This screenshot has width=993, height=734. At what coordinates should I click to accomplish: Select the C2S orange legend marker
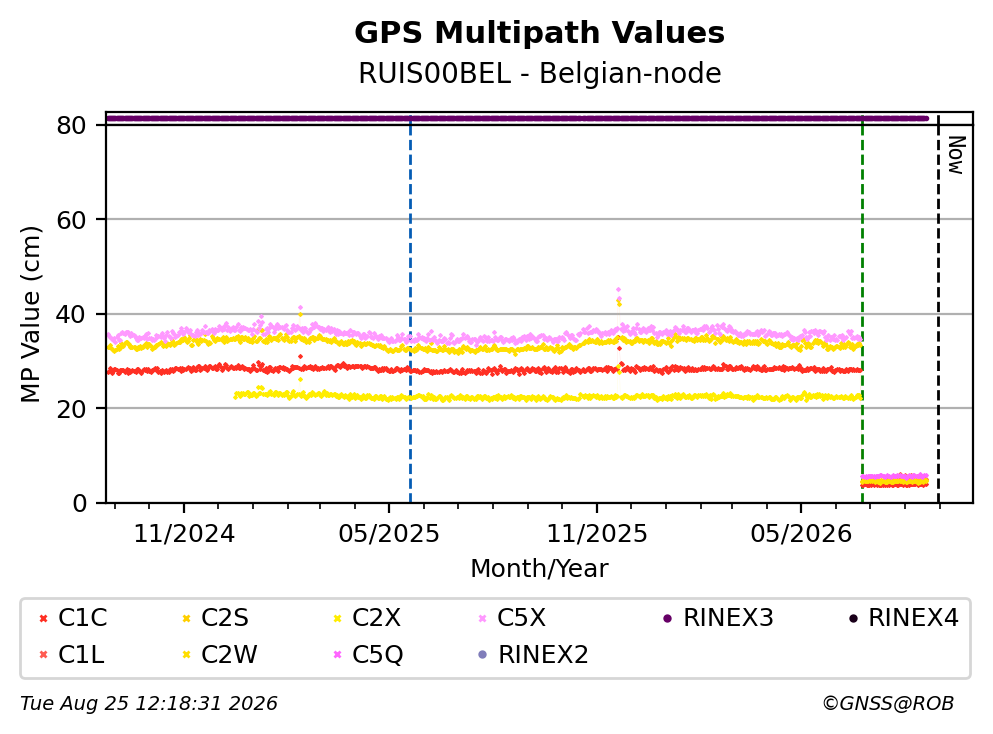pyautogui.click(x=186, y=618)
